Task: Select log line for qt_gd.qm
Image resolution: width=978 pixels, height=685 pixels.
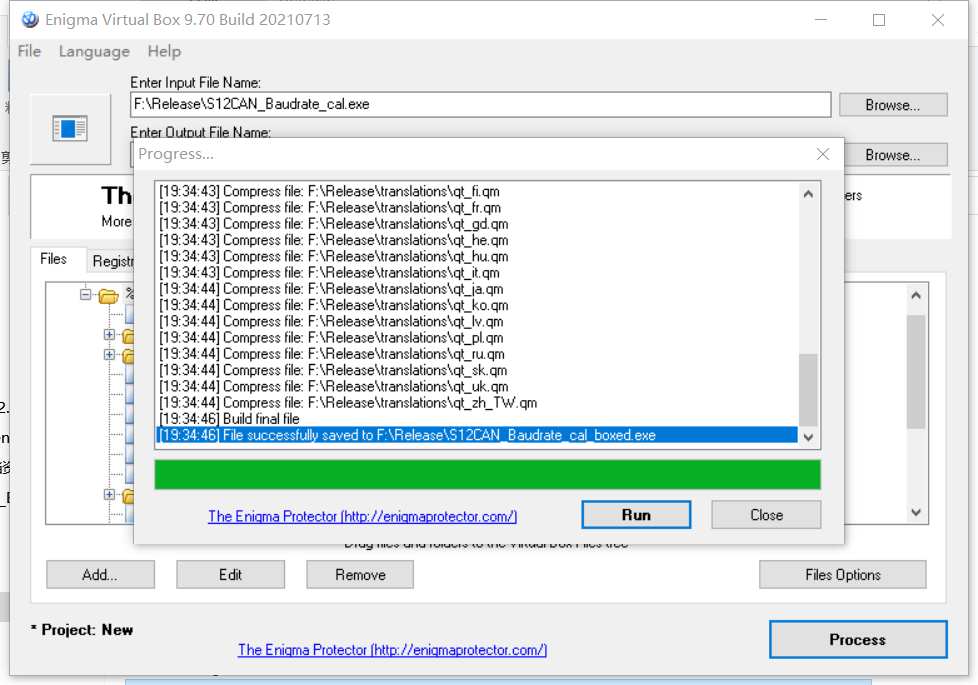Action: click(477, 224)
